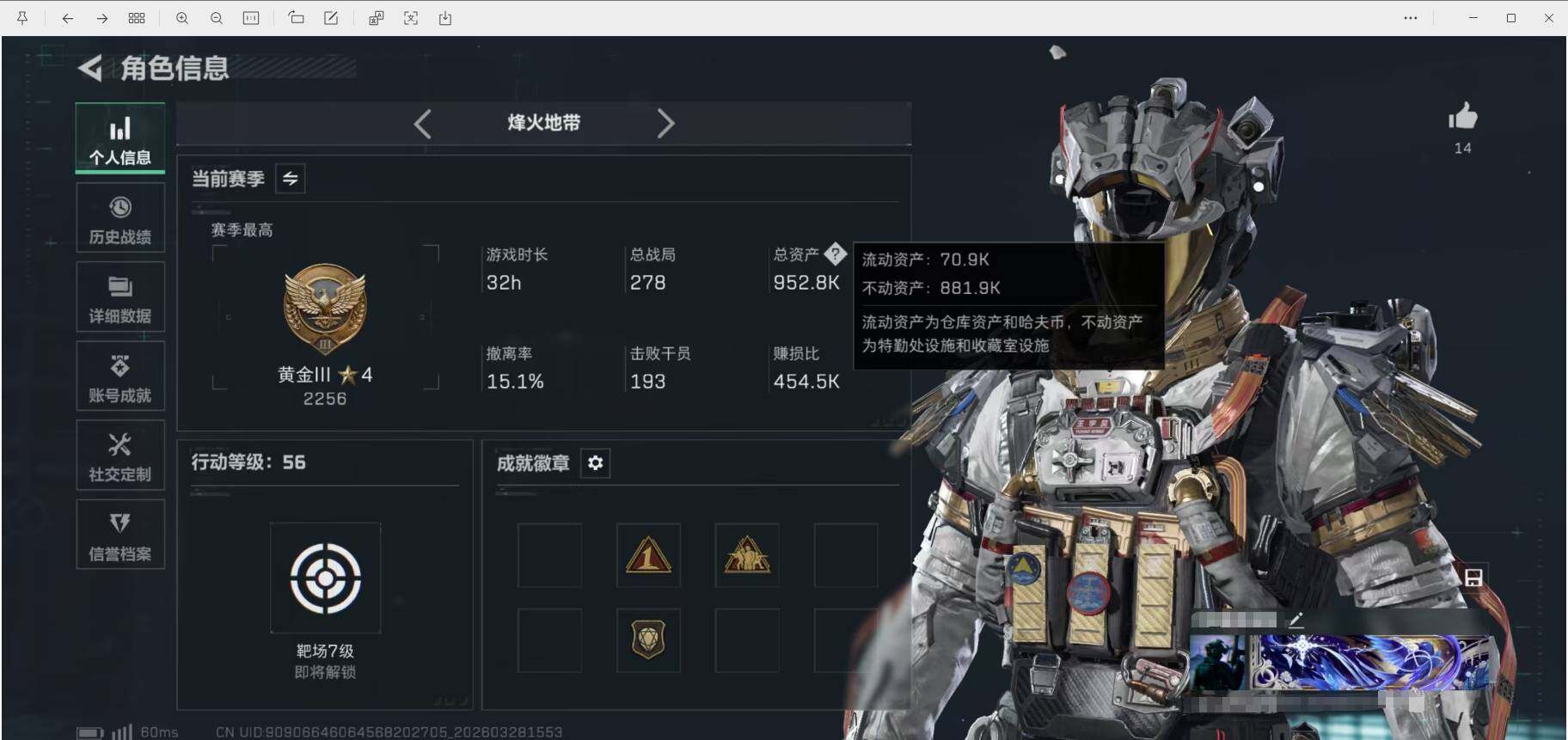This screenshot has height=740, width=1568.
Task: Pin the image viewer window on top
Action: (x=22, y=18)
